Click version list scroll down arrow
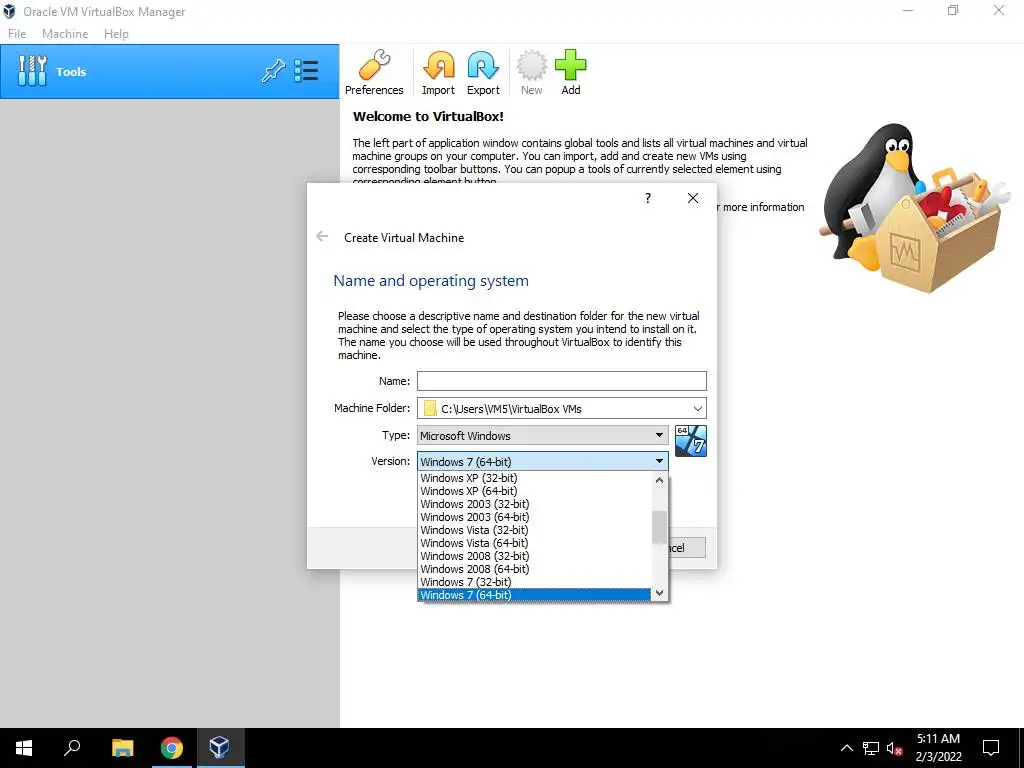The width and height of the screenshot is (1024, 768). point(660,593)
